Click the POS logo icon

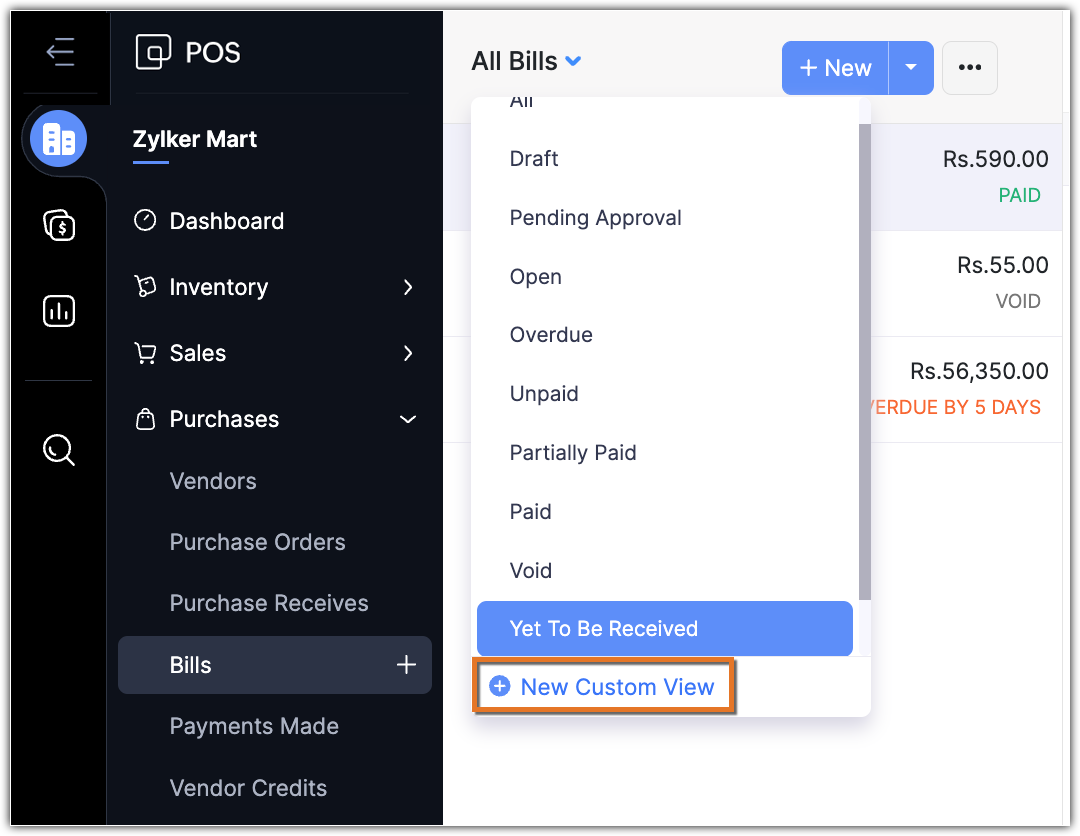(x=153, y=52)
